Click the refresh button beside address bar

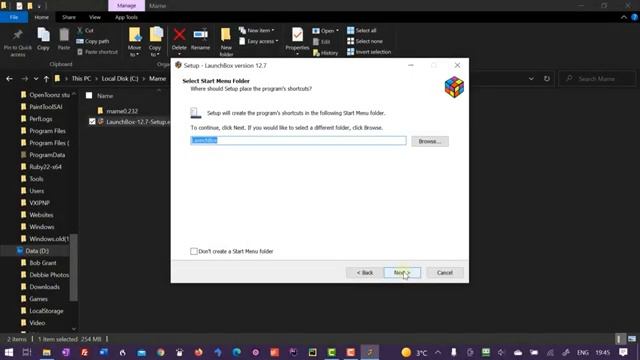[x=547, y=78]
